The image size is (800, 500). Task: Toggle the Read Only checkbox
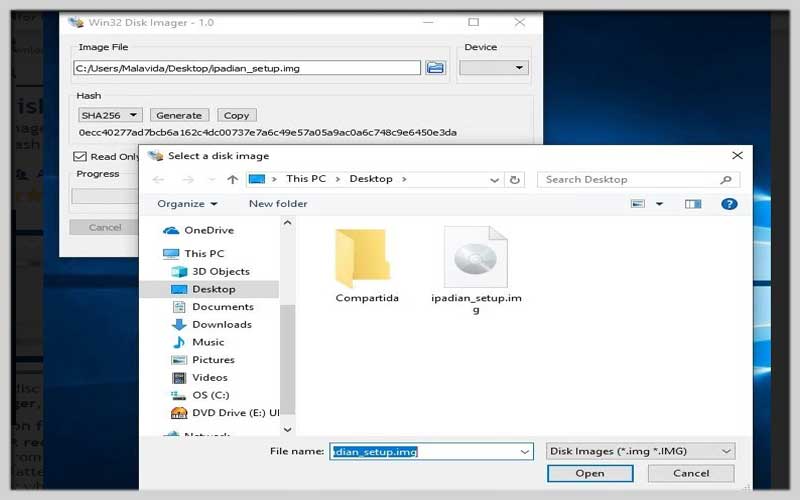pos(80,156)
